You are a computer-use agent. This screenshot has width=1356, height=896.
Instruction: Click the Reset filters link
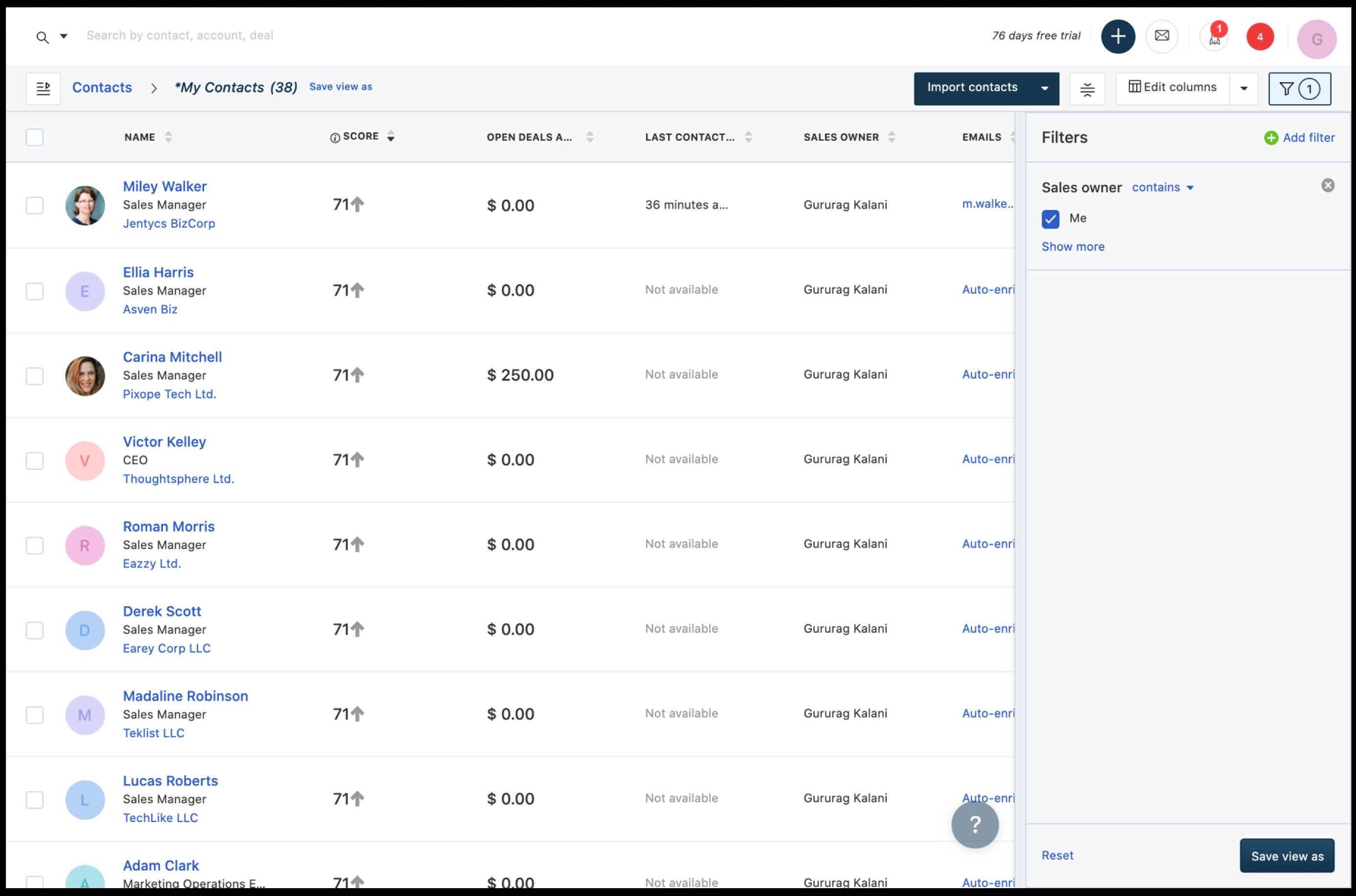tap(1057, 855)
